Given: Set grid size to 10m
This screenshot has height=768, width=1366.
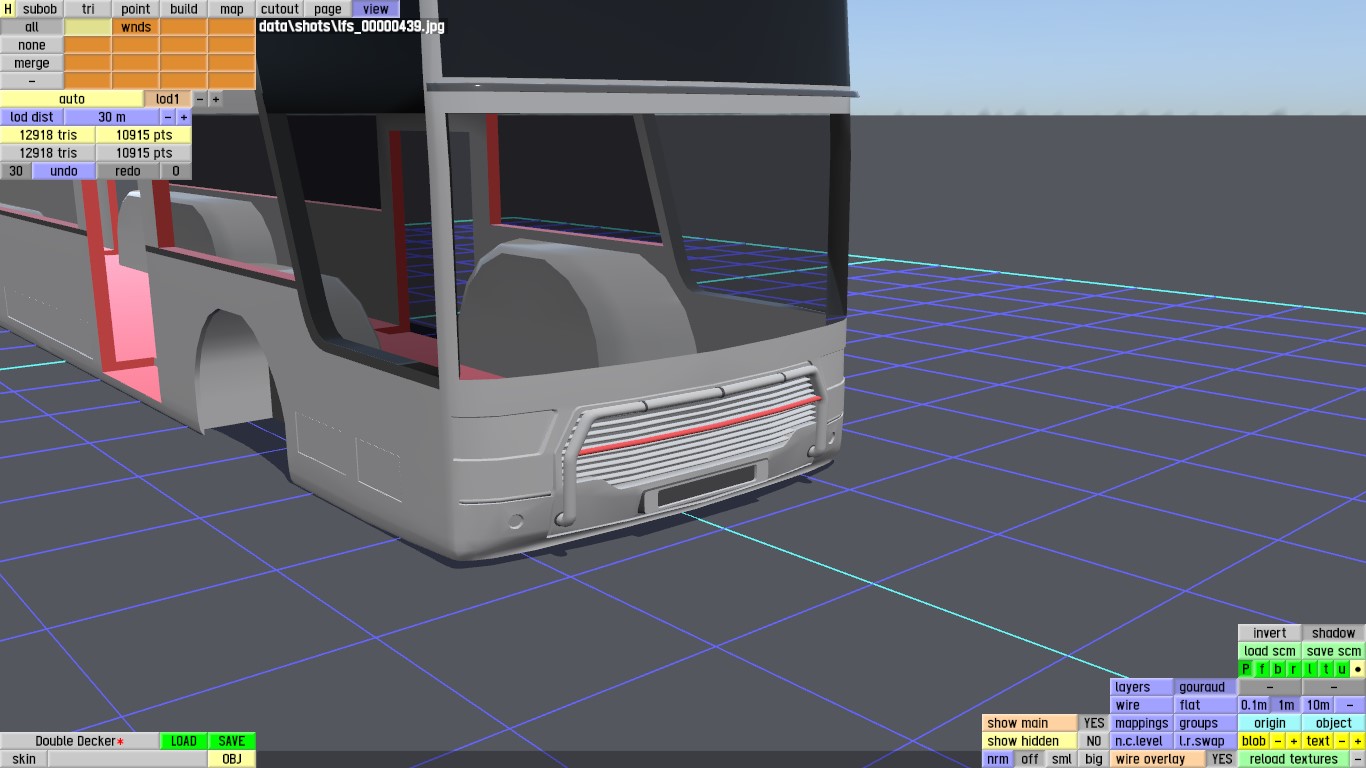Looking at the screenshot, I should point(1318,705).
